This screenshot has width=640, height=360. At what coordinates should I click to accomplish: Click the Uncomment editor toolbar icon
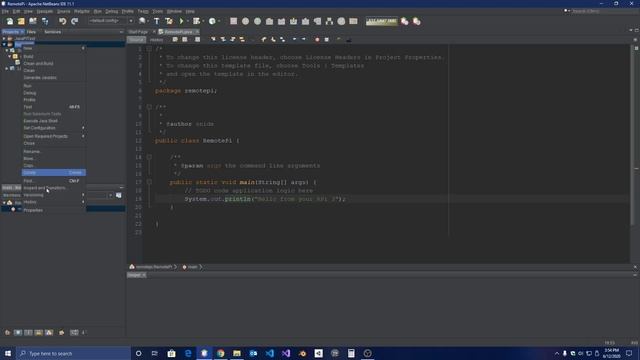[348, 40]
